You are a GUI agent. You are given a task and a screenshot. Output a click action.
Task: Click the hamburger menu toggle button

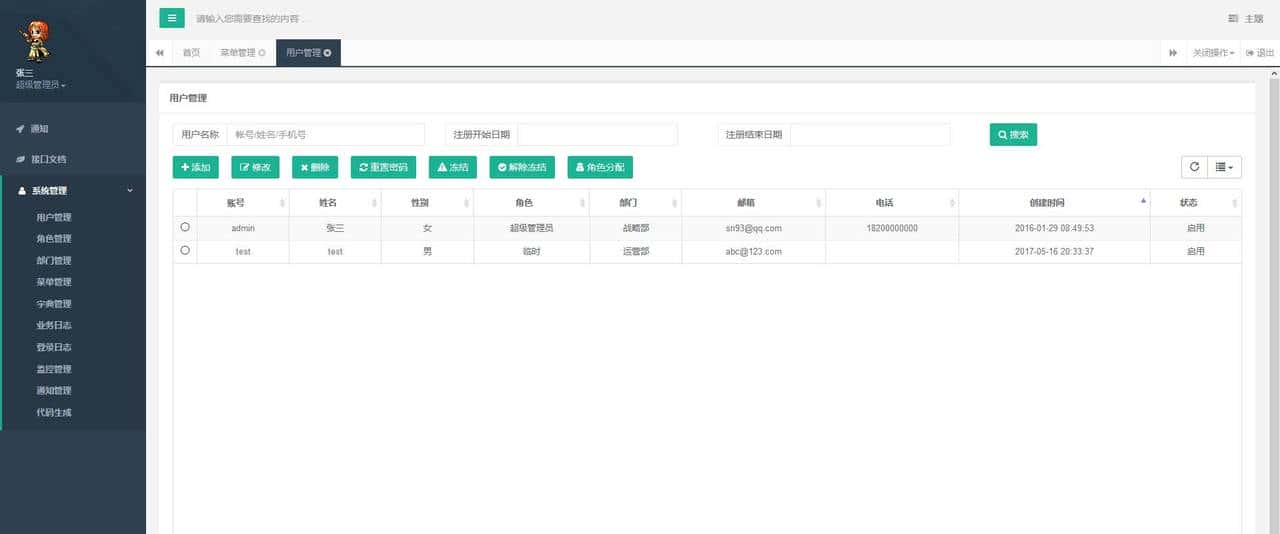pyautogui.click(x=172, y=18)
